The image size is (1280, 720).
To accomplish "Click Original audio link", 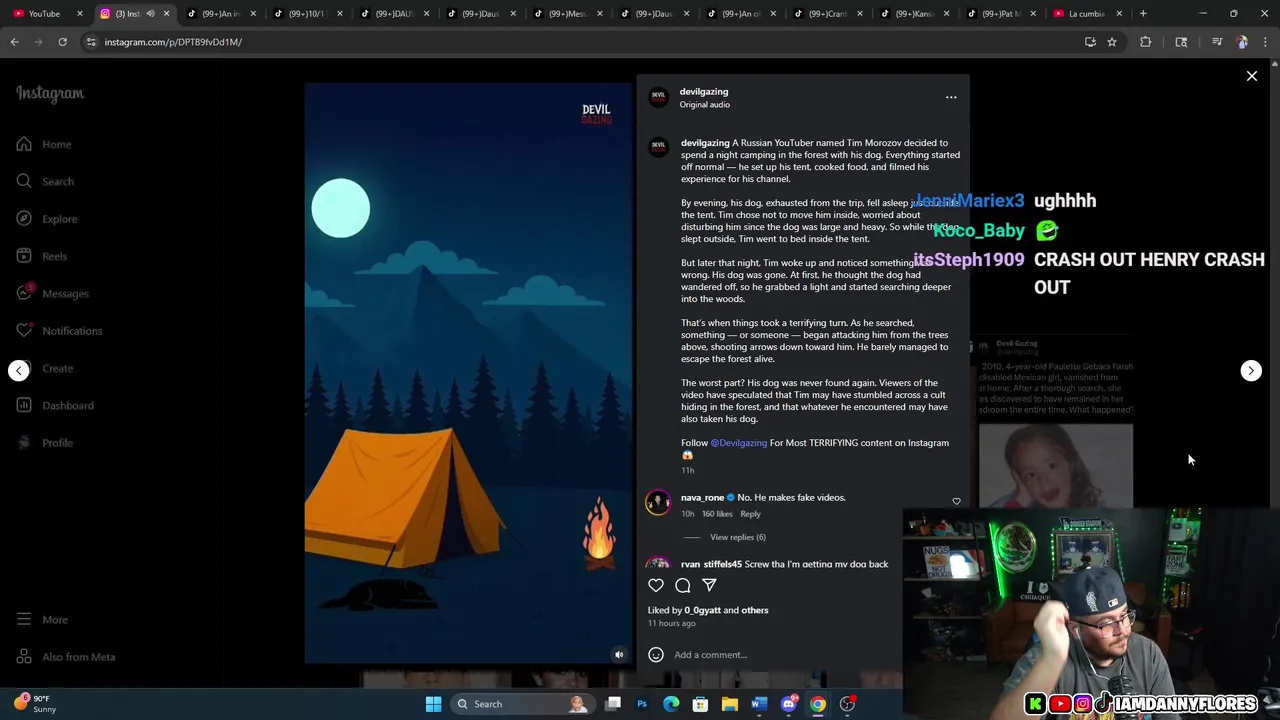I will point(705,105).
